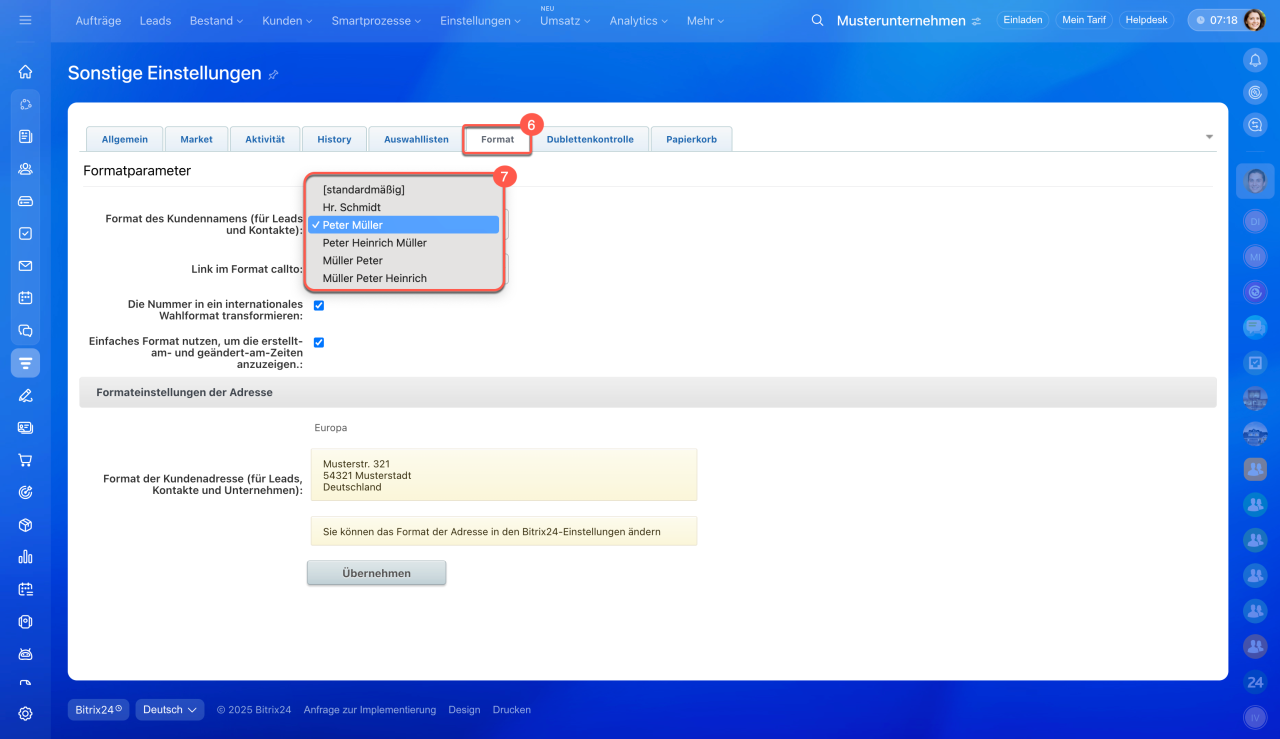This screenshot has width=1280, height=739.
Task: Click the shopping cart icon in sidebar
Action: [x=25, y=460]
